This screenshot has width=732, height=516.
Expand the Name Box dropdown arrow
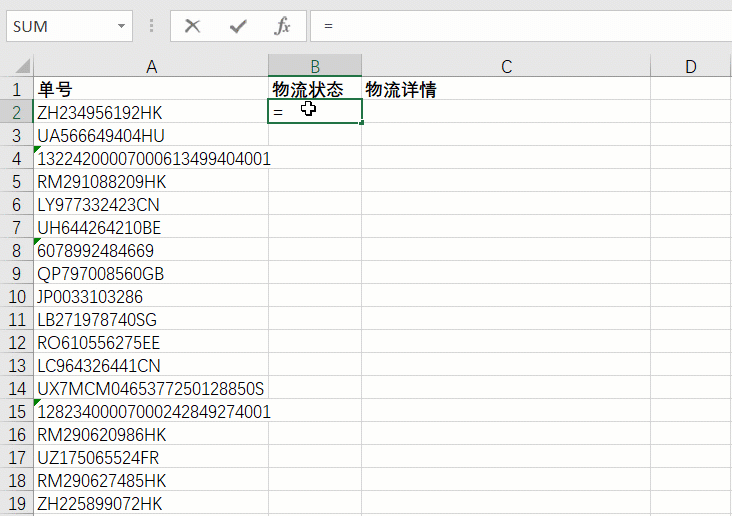click(121, 26)
